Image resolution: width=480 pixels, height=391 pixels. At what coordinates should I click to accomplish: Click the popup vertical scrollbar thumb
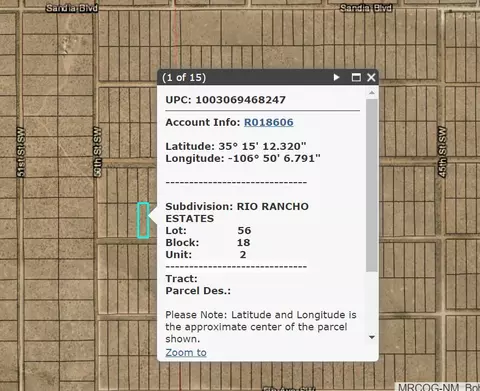tap(372, 185)
